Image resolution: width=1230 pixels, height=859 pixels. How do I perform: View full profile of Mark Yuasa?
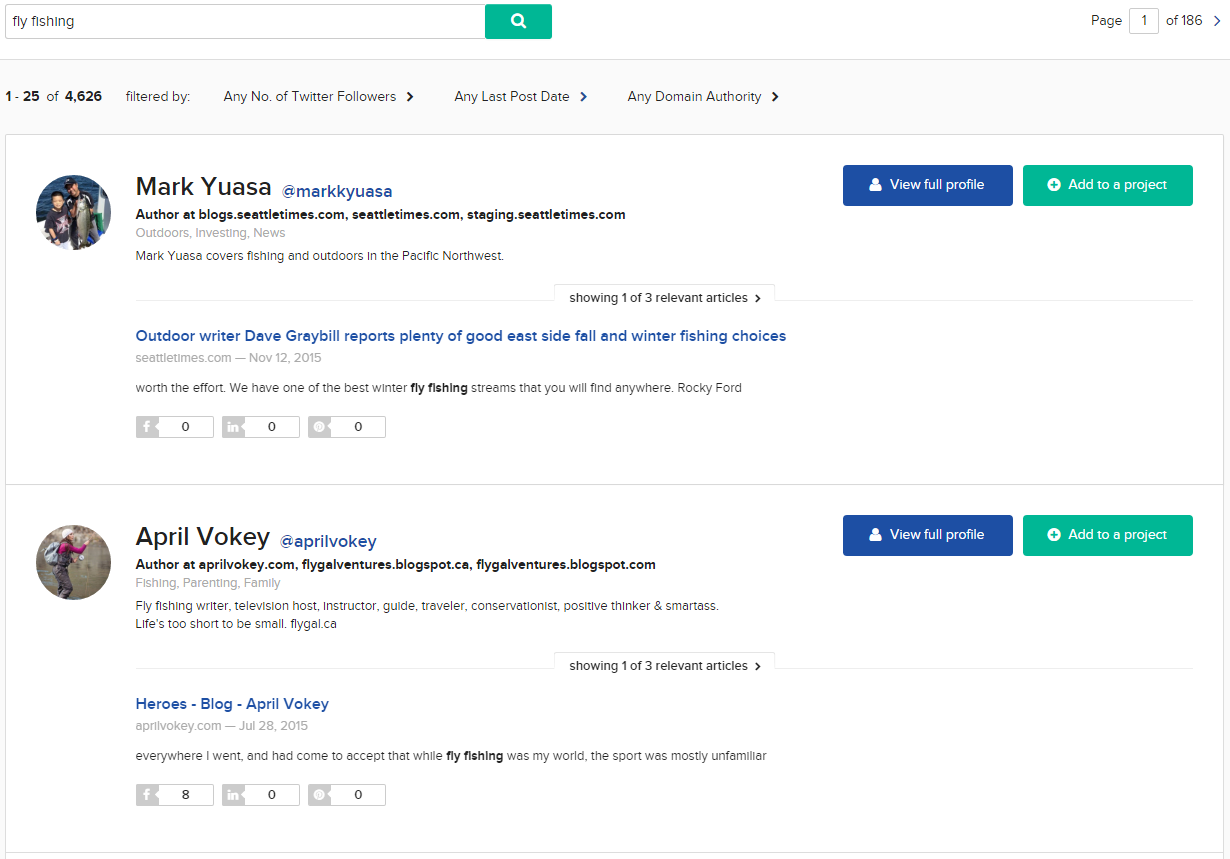click(927, 185)
